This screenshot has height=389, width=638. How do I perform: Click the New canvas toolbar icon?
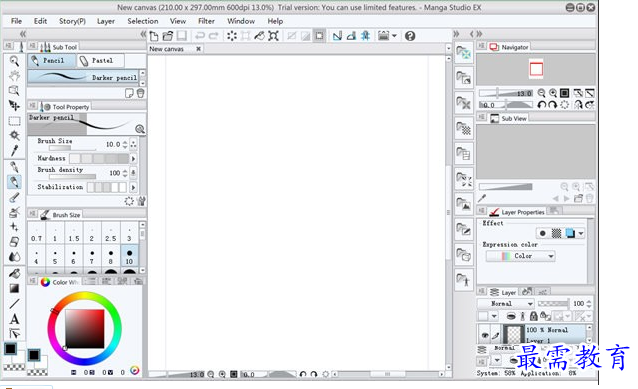pyautogui.click(x=154, y=36)
